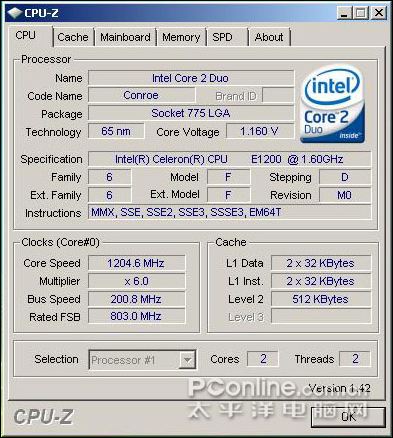This screenshot has height=438, width=393.
Task: Open the About tab
Action: pos(269,37)
